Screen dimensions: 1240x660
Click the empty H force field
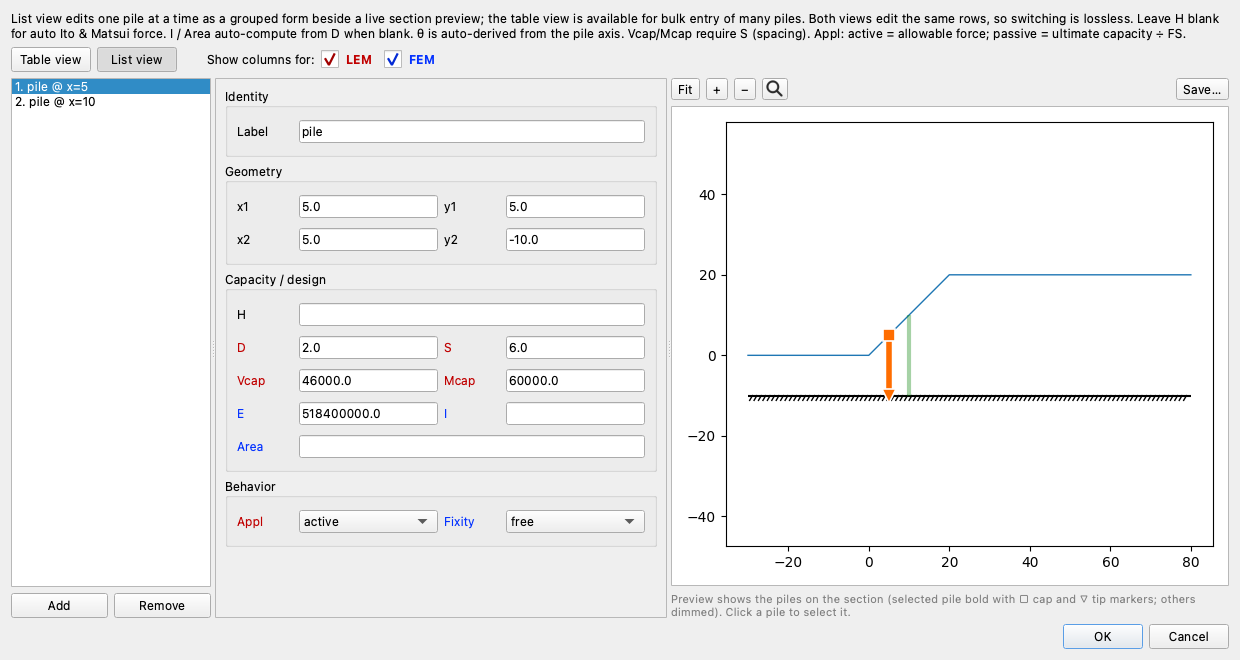click(472, 315)
